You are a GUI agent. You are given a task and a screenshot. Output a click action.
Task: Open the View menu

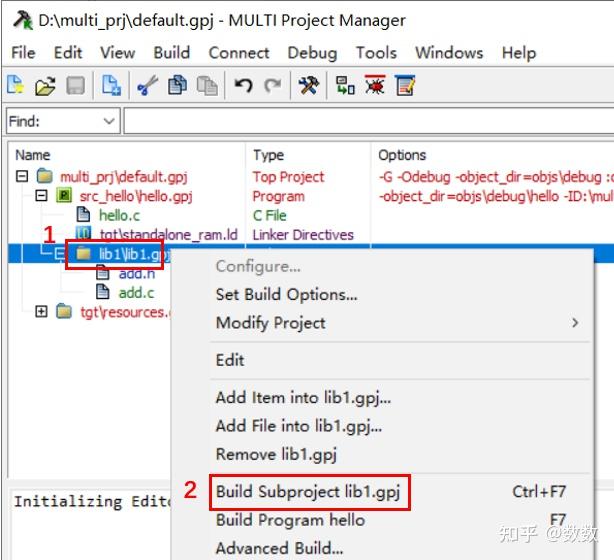click(117, 52)
